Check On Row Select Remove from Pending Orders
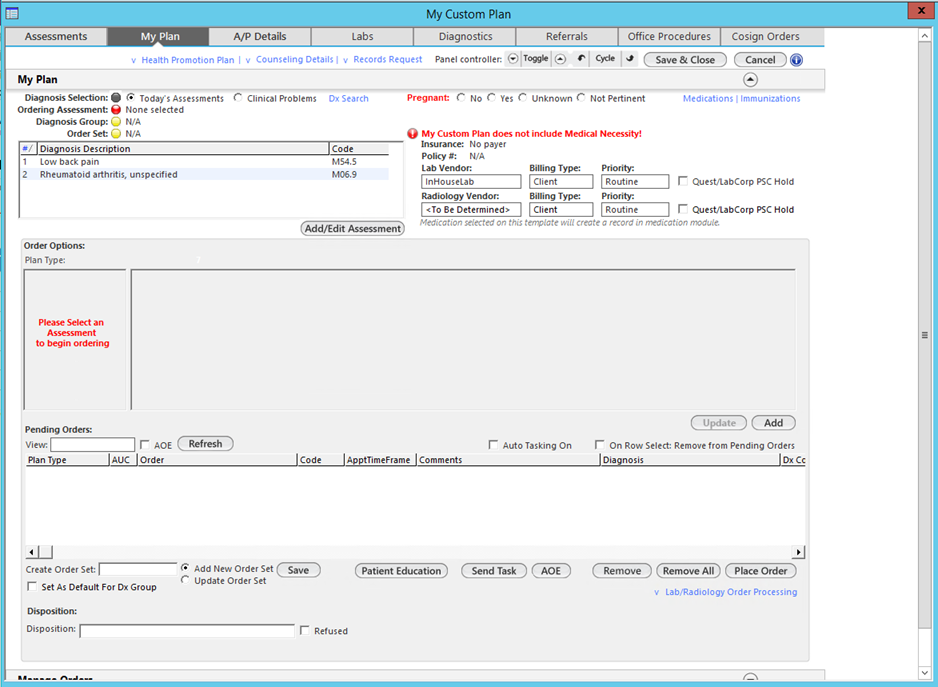The image size is (938, 687). point(599,445)
